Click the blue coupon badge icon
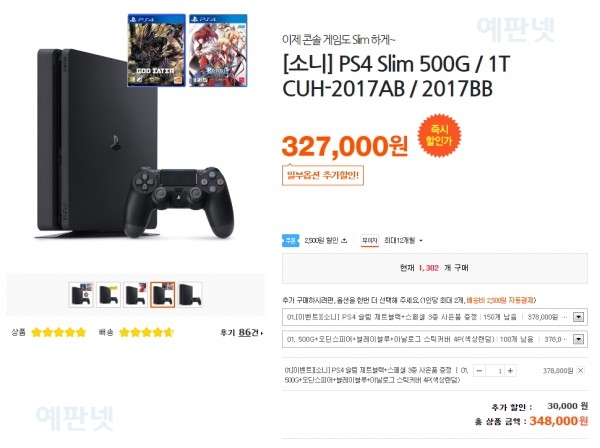The height and width of the screenshot is (448, 600). 290,241
